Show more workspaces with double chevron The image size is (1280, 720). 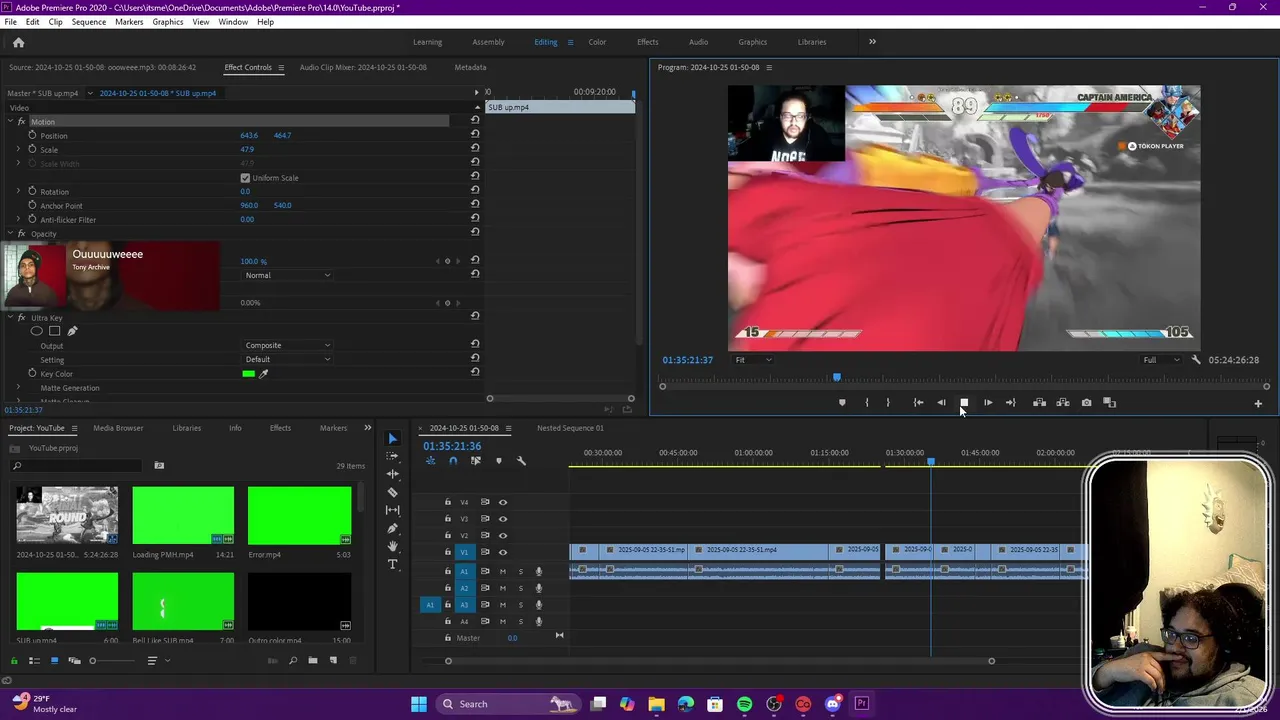click(x=872, y=42)
